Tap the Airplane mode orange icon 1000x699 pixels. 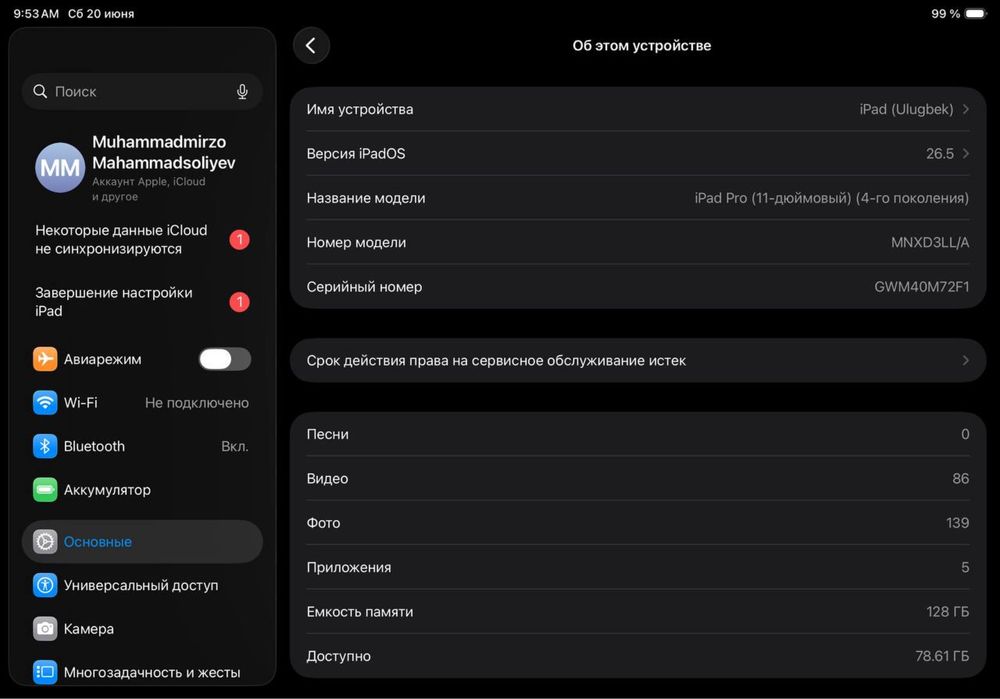45,359
